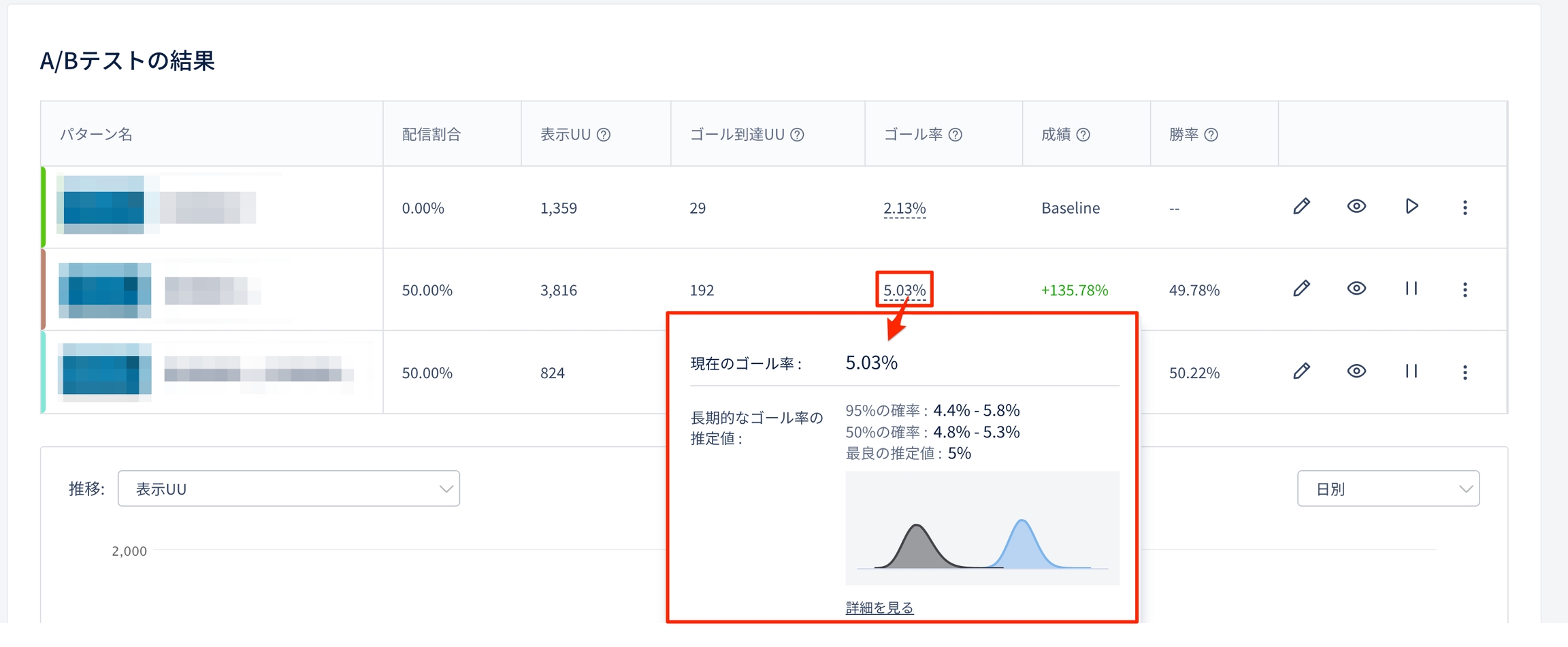This screenshot has width=1568, height=647.
Task: Click help icon beside 勝率 header
Action: coord(1211,135)
